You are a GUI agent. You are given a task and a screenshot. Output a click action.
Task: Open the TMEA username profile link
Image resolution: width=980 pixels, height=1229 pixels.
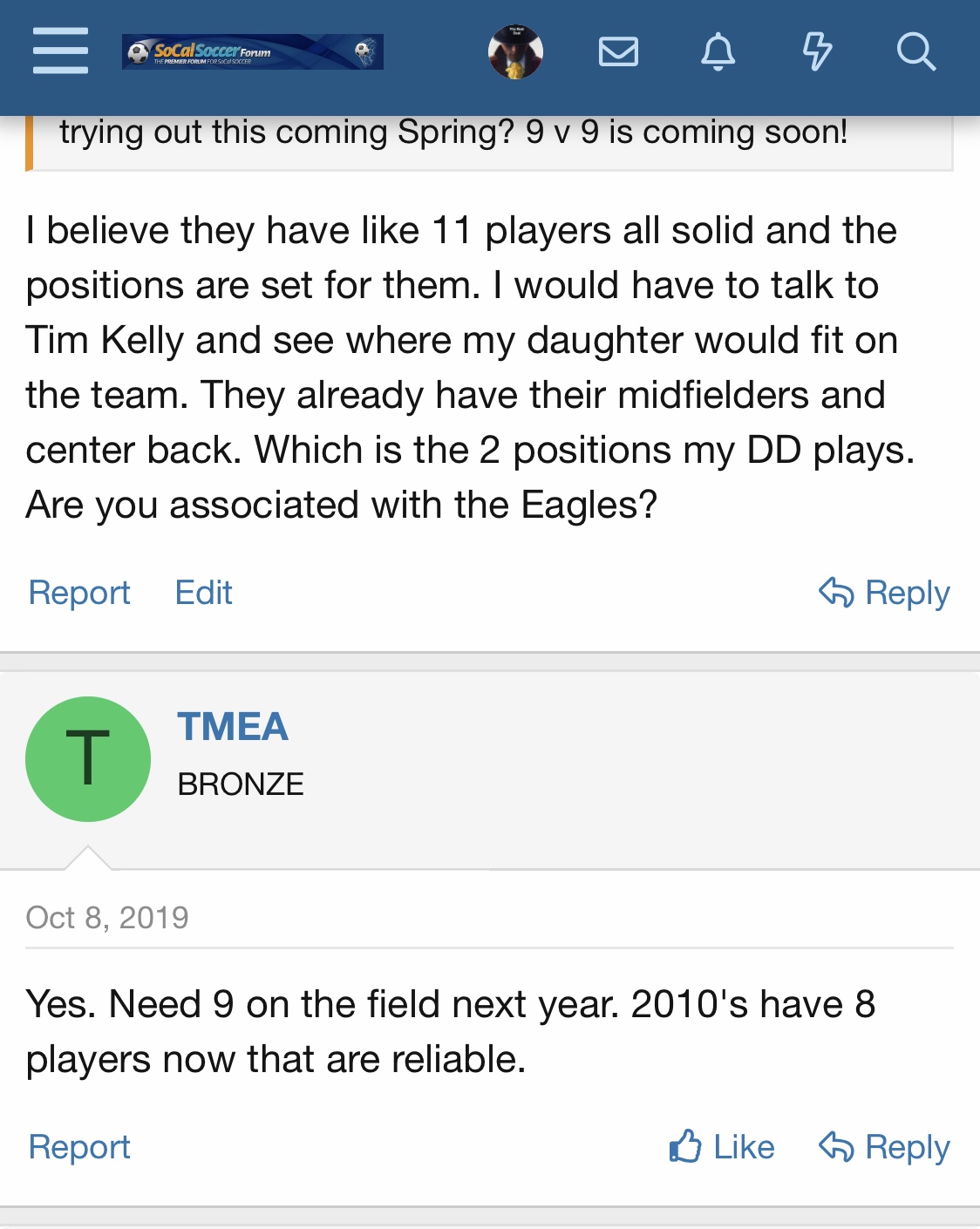[x=233, y=727]
